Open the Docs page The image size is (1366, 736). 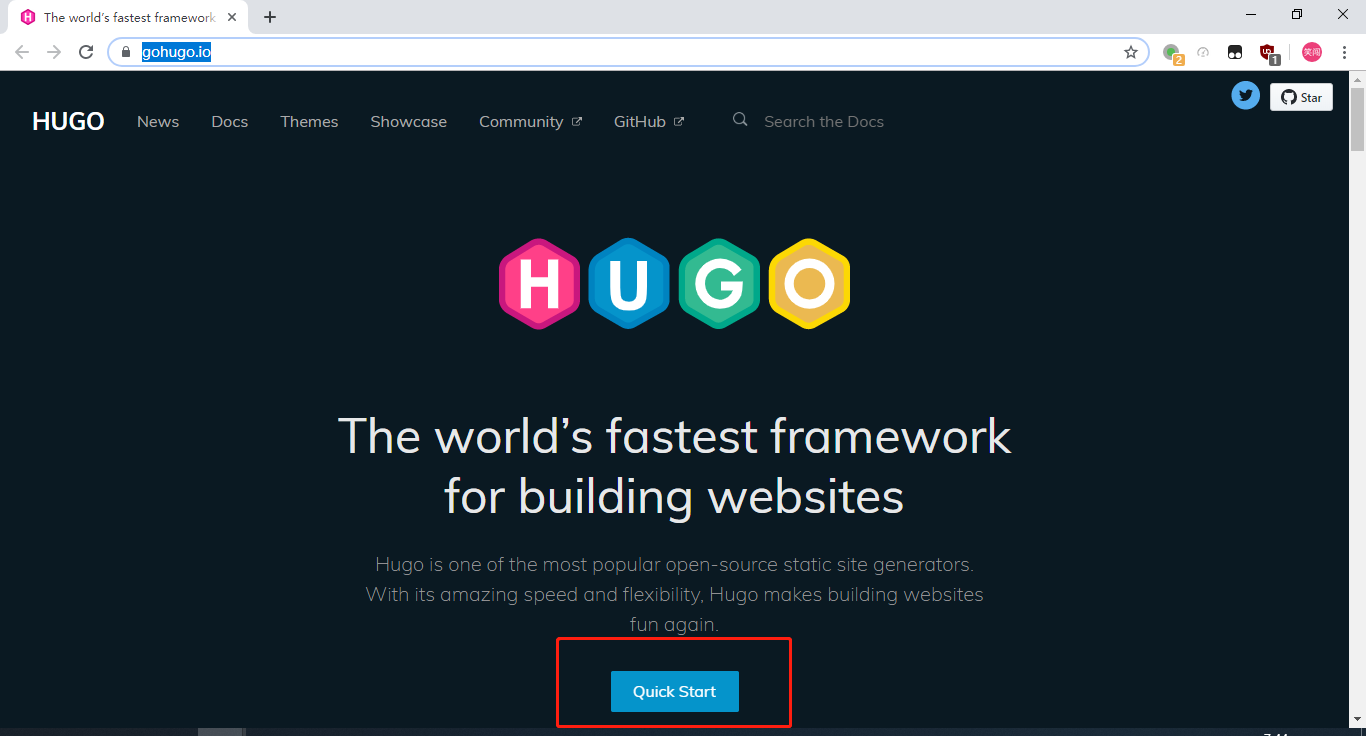230,122
